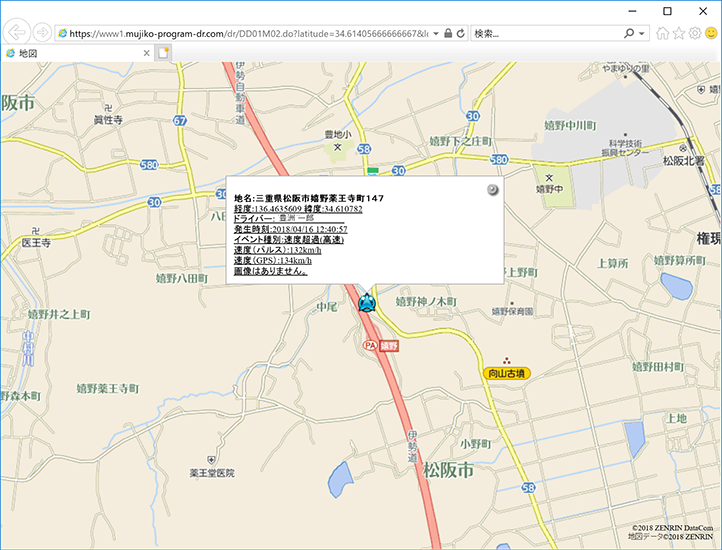Close the map info popup
Viewport: 722px width, 550px height.
pos(492,190)
